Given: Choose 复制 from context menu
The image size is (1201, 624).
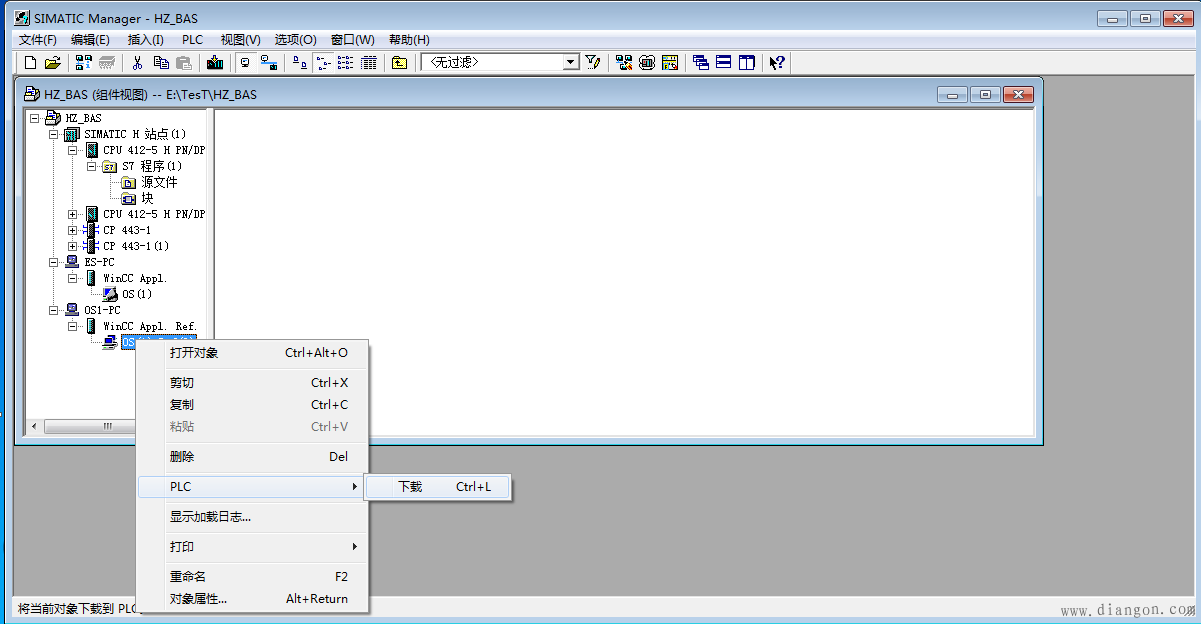Looking at the screenshot, I should pos(252,405).
